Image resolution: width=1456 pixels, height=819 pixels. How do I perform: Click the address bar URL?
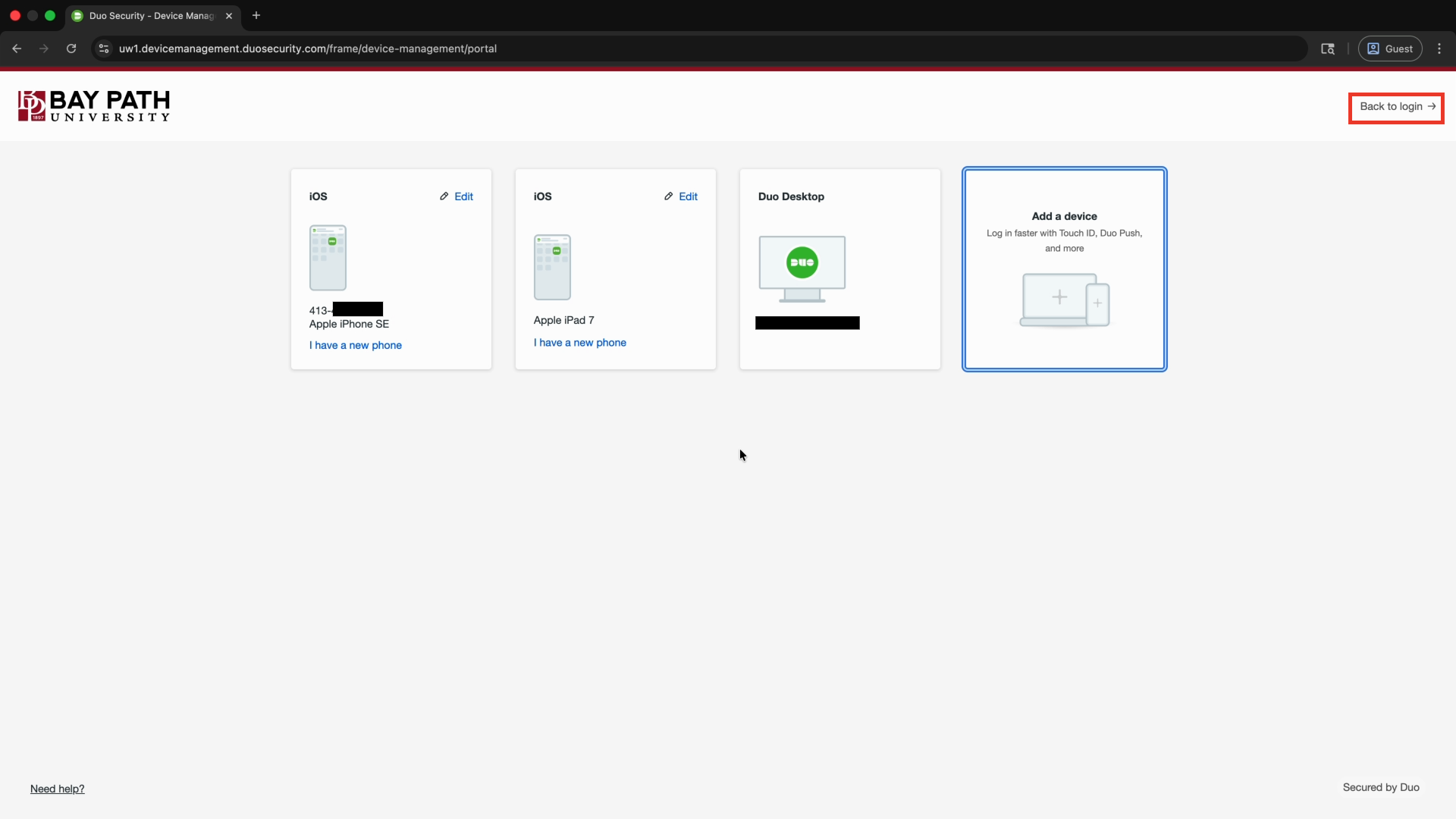coord(308,49)
